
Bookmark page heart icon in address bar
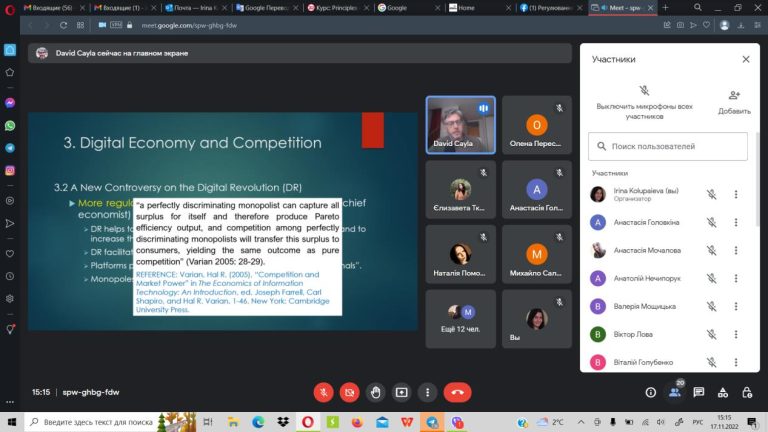[x=706, y=25]
